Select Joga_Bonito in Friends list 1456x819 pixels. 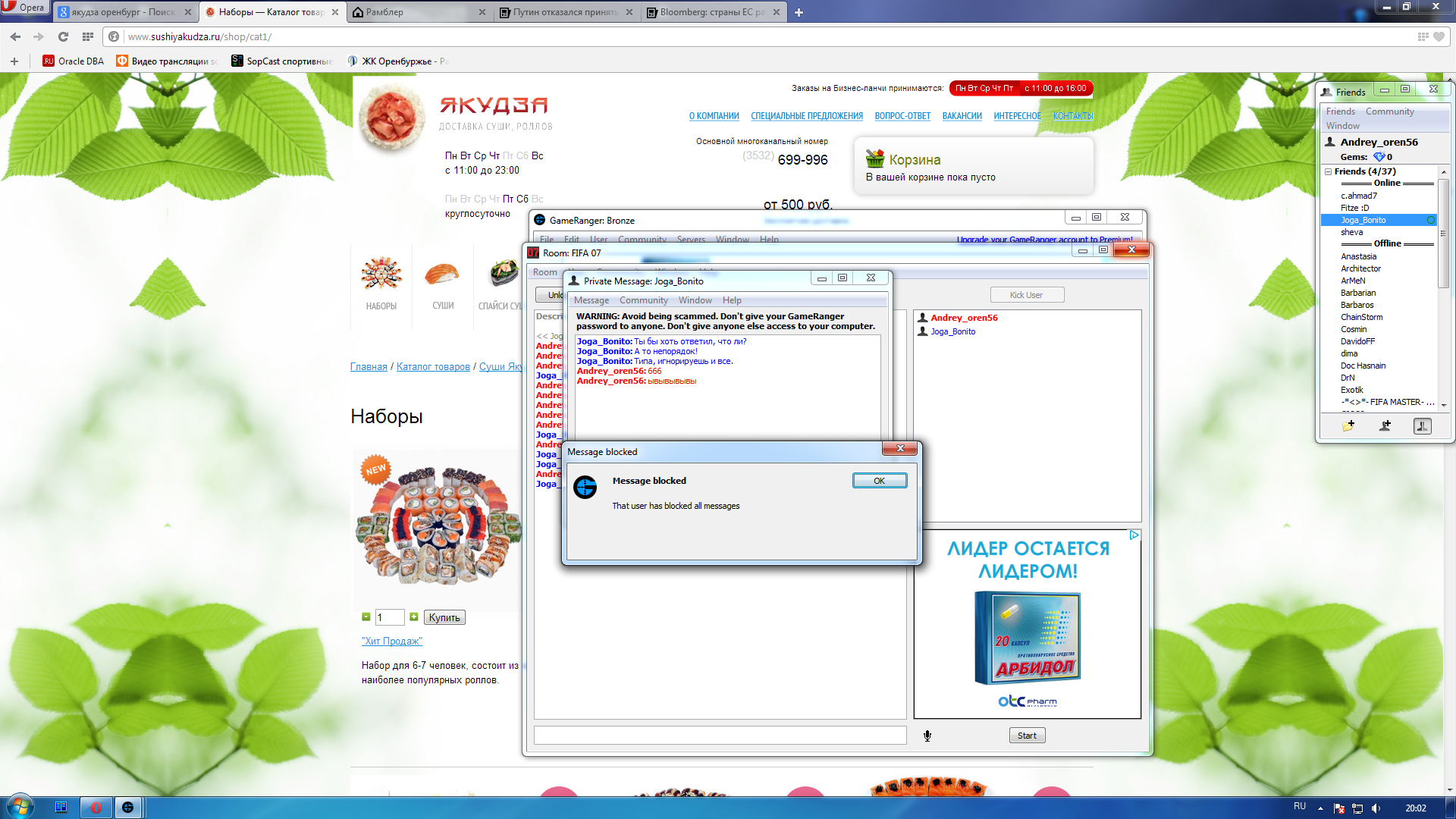click(1378, 220)
